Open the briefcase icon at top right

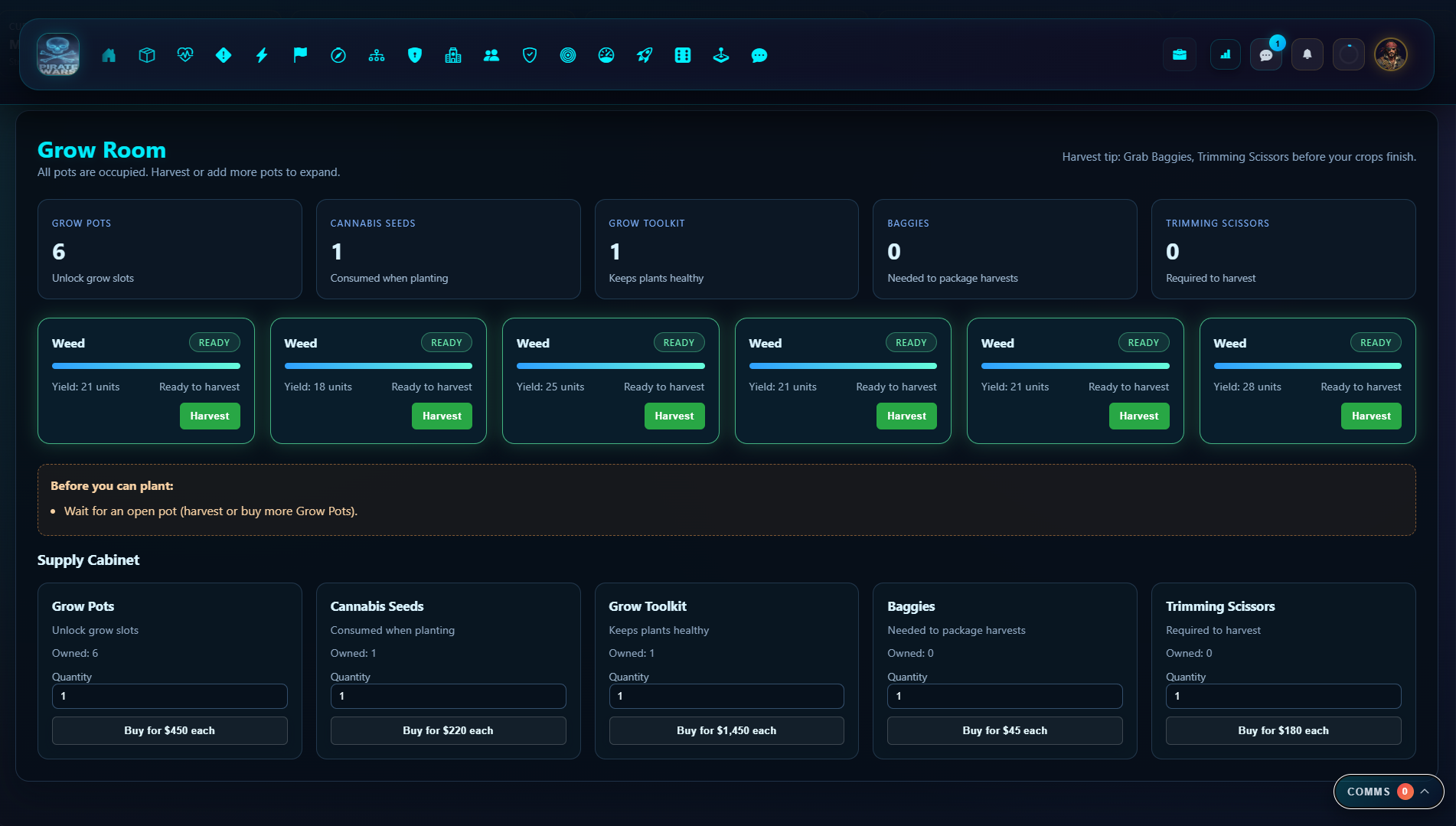[x=1180, y=55]
